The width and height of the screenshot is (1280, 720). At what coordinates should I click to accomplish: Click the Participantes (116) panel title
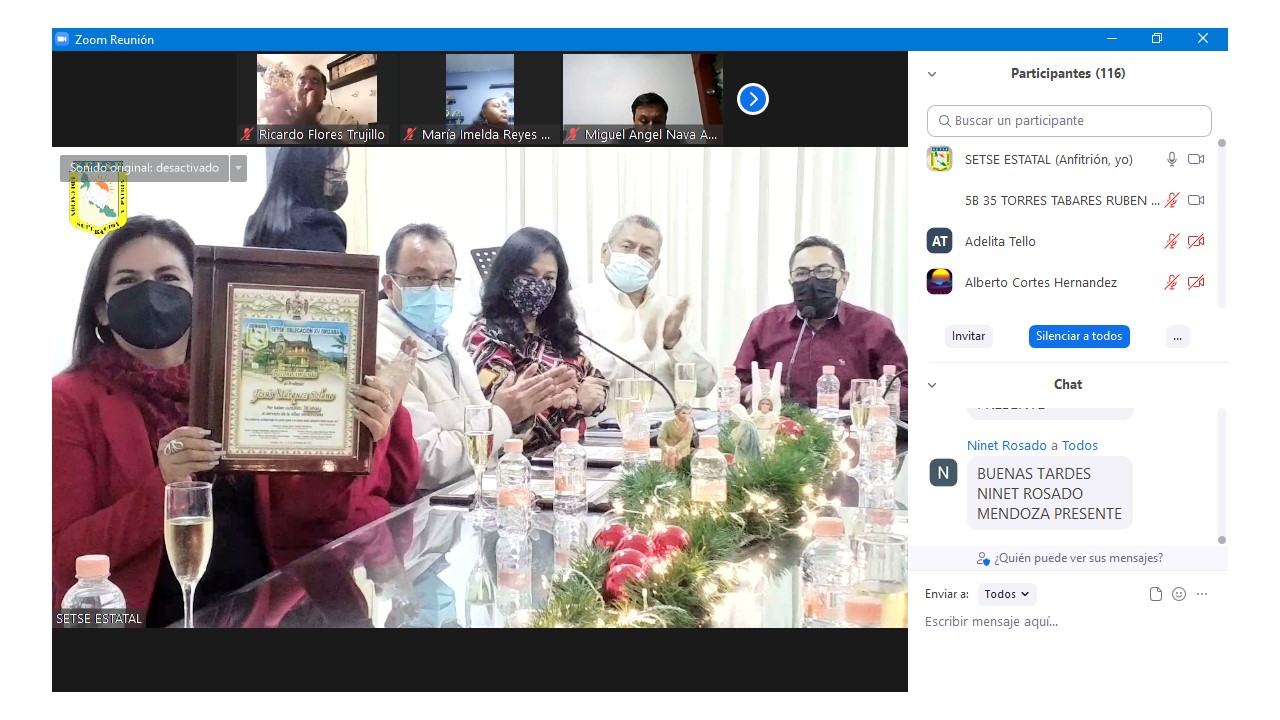tap(1068, 74)
